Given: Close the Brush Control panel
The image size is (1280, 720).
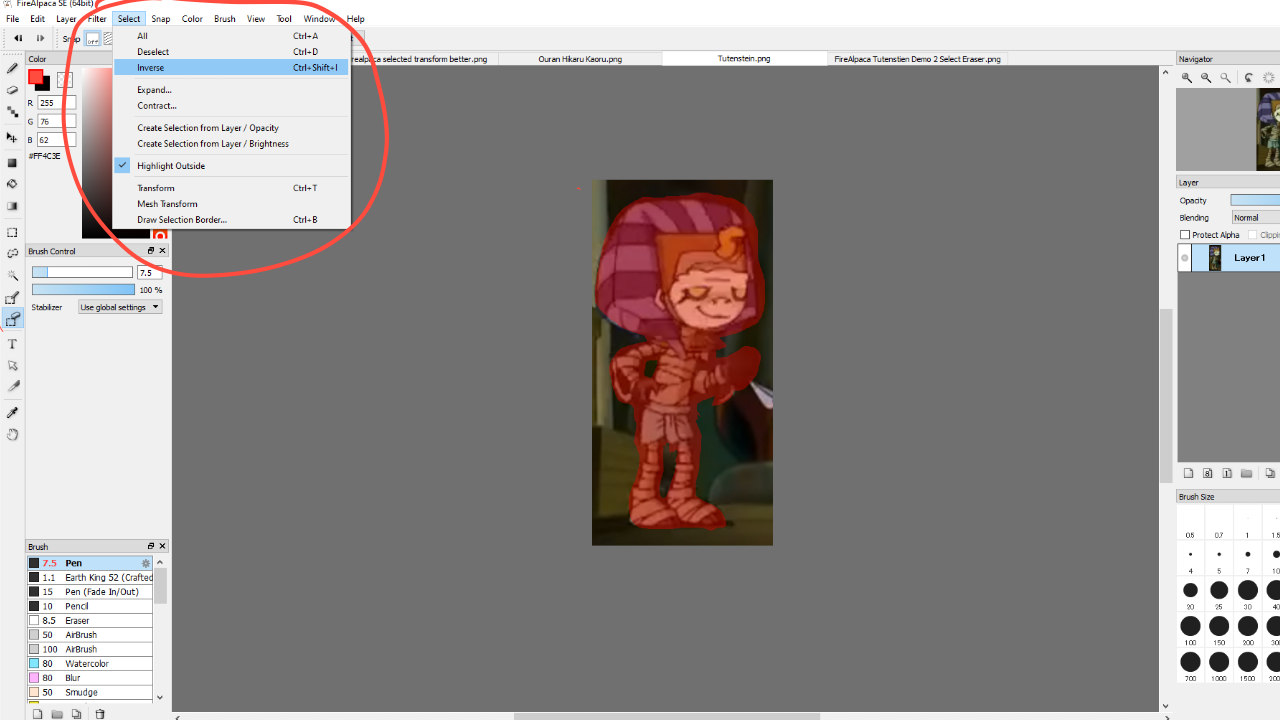Looking at the screenshot, I should coord(163,251).
